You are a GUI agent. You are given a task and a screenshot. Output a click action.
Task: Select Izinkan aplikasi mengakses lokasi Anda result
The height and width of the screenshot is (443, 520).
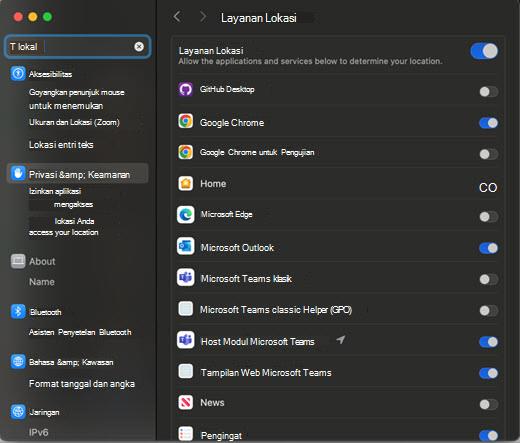coord(64,212)
